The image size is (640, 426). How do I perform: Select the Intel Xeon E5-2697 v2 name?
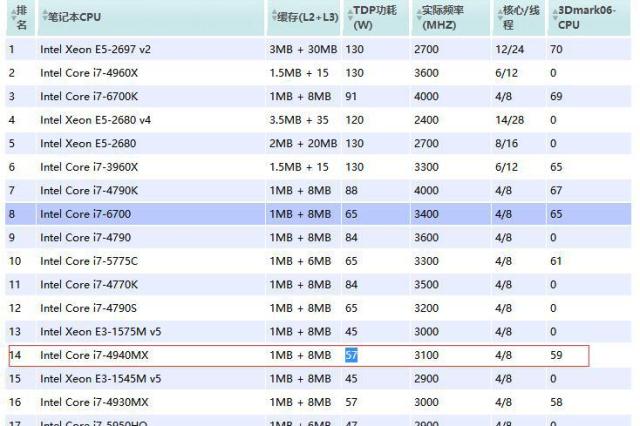[x=96, y=49]
